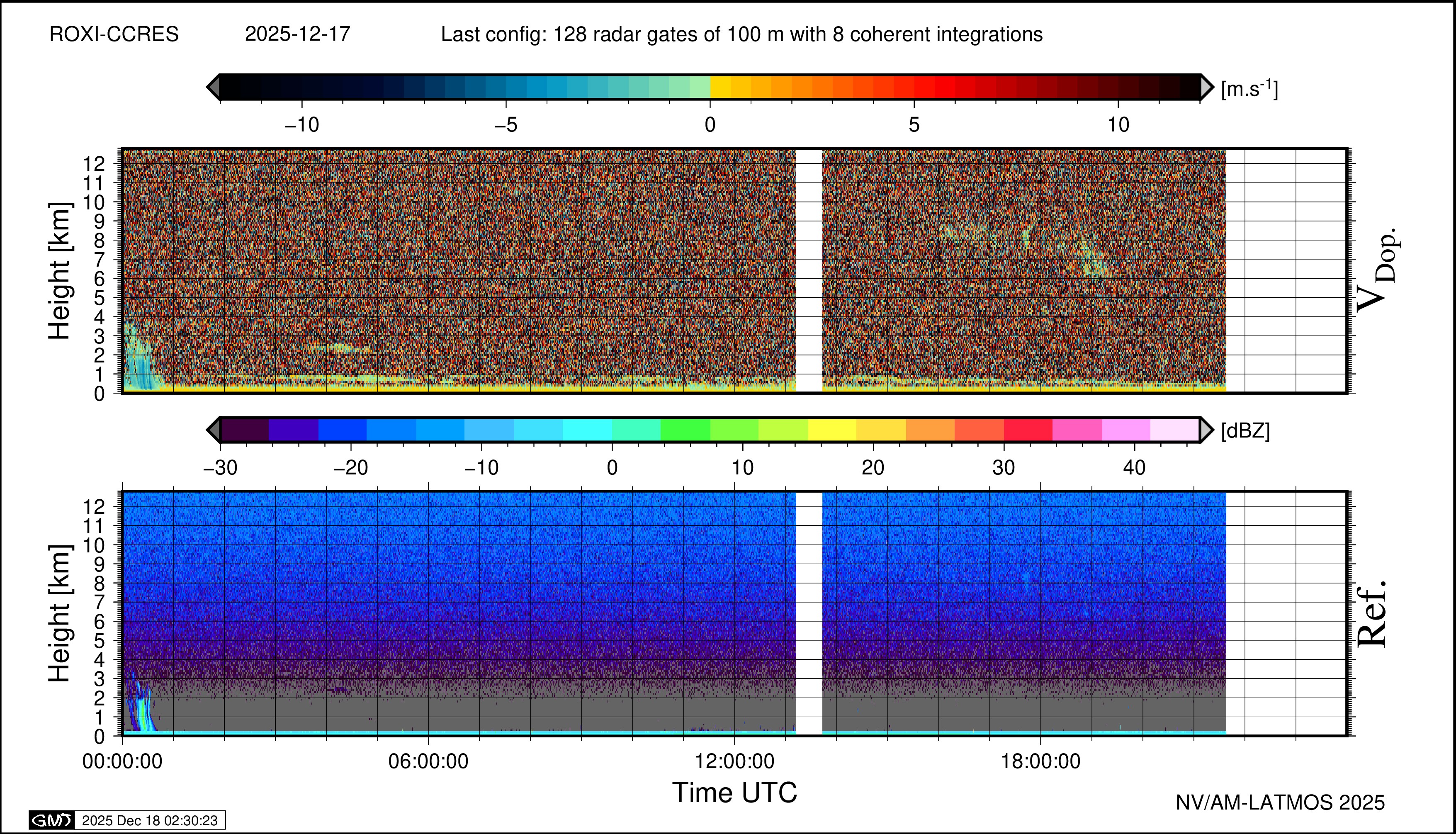Click the [dBZ] unit label
Viewport: 1456px width, 834px height.
[x=1245, y=431]
